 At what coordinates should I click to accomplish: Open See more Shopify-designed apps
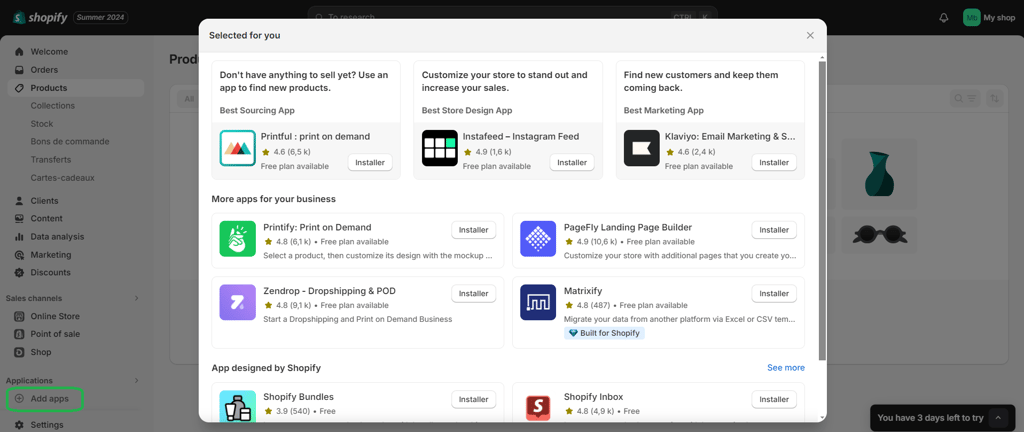(x=786, y=368)
